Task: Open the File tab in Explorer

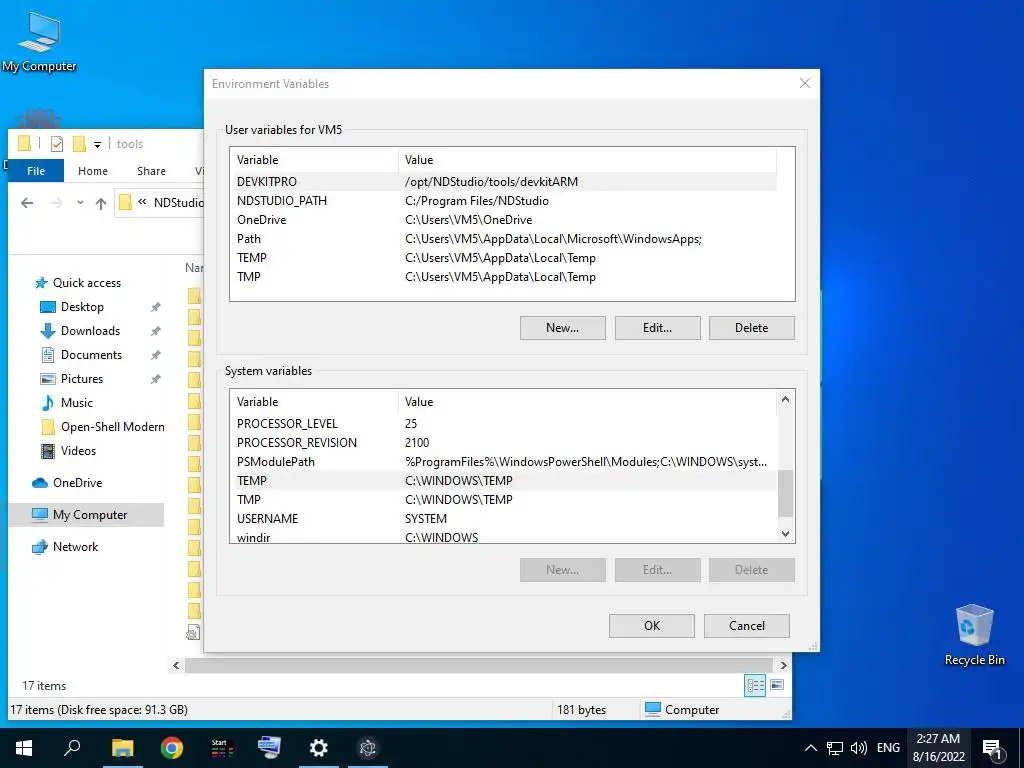Action: pos(36,171)
